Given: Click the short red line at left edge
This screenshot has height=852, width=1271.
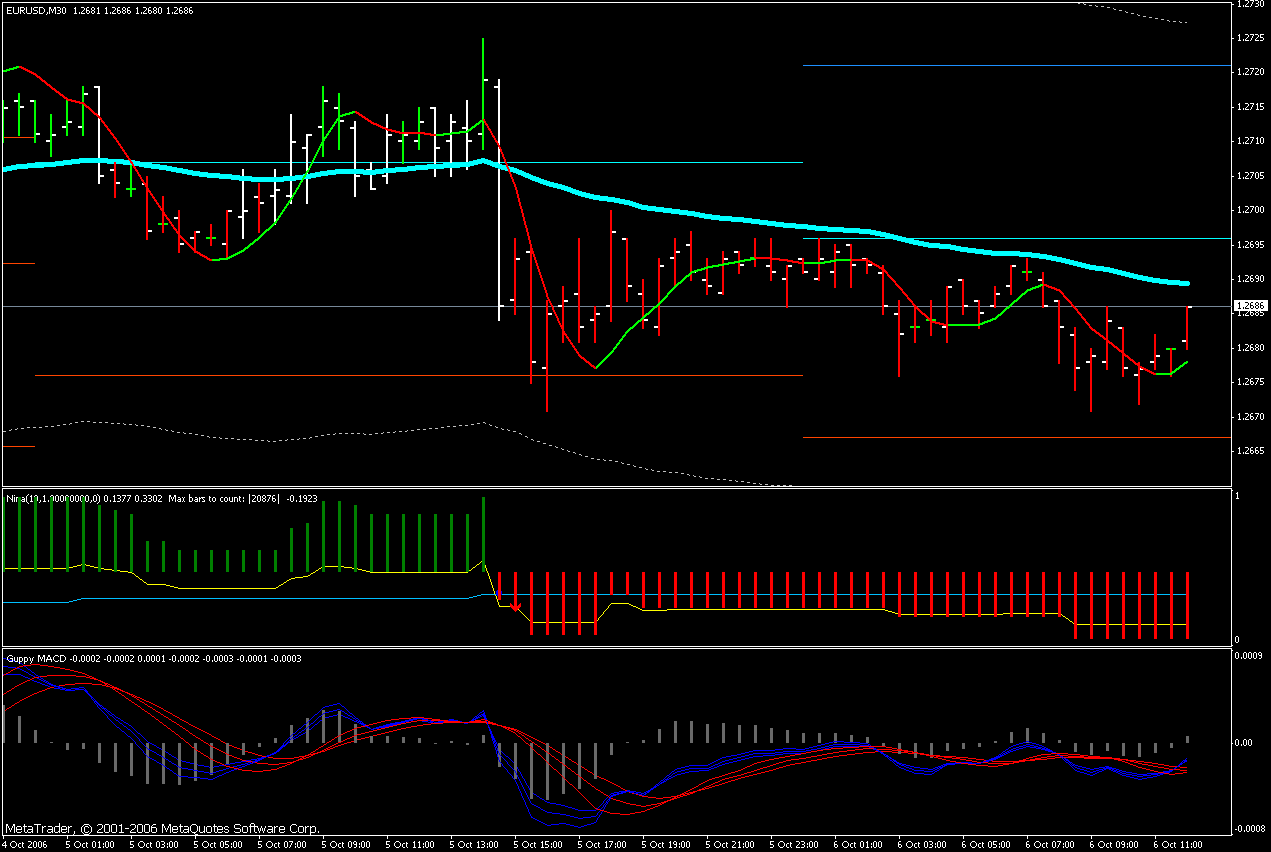Looking at the screenshot, I should point(19,446).
